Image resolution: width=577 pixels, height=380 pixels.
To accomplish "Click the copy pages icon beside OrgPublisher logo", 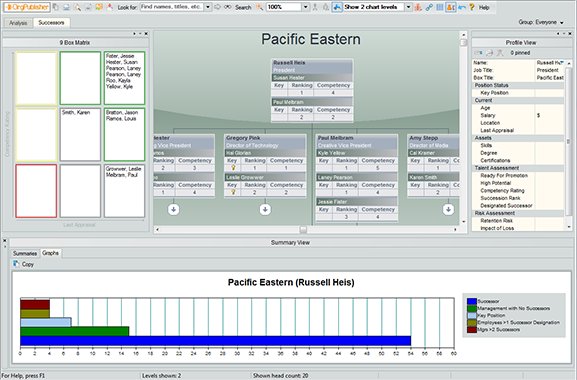I will pyautogui.click(x=56, y=7).
